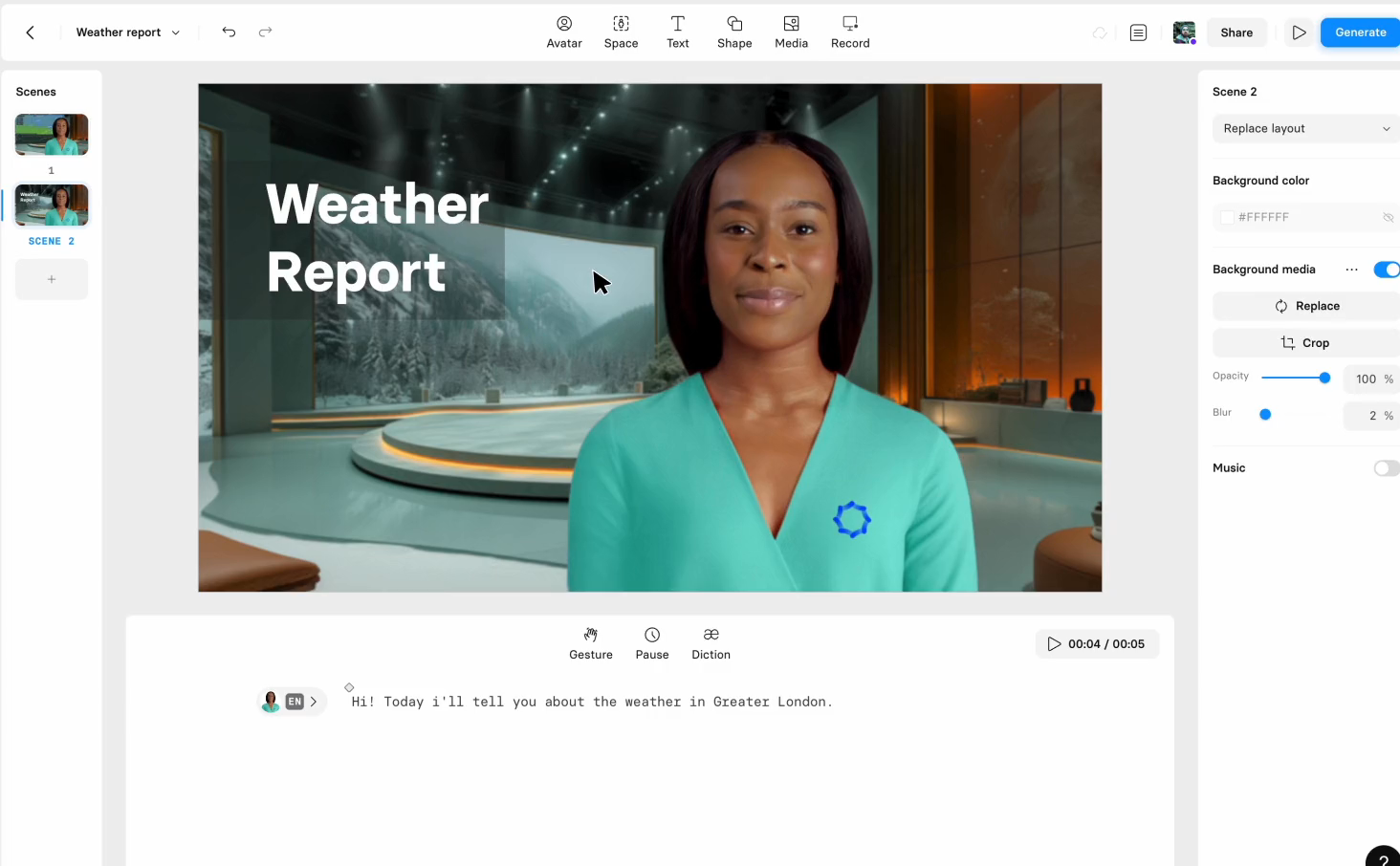
Task: Open the Avatar tool
Action: [x=564, y=32]
